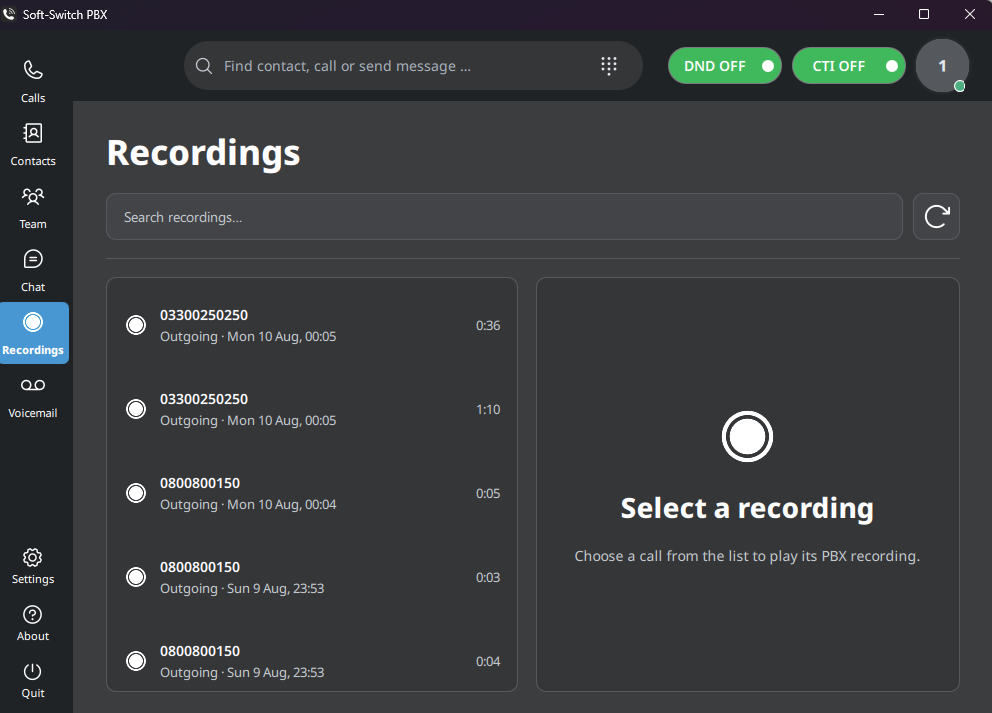Click the 0:05 duration value
Viewport: 992px width, 713px height.
[488, 493]
